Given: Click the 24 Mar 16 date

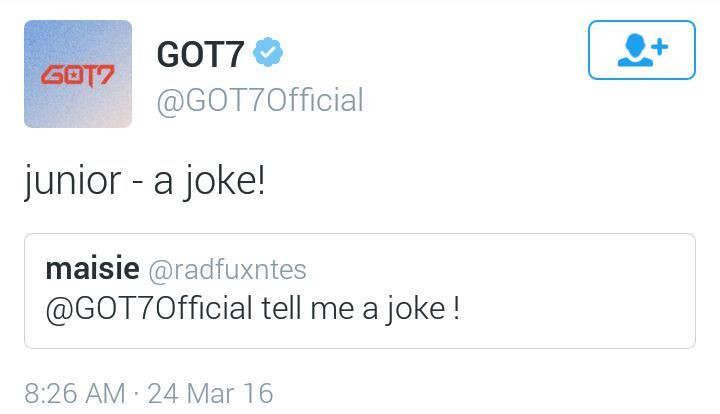Looking at the screenshot, I should (210, 393).
